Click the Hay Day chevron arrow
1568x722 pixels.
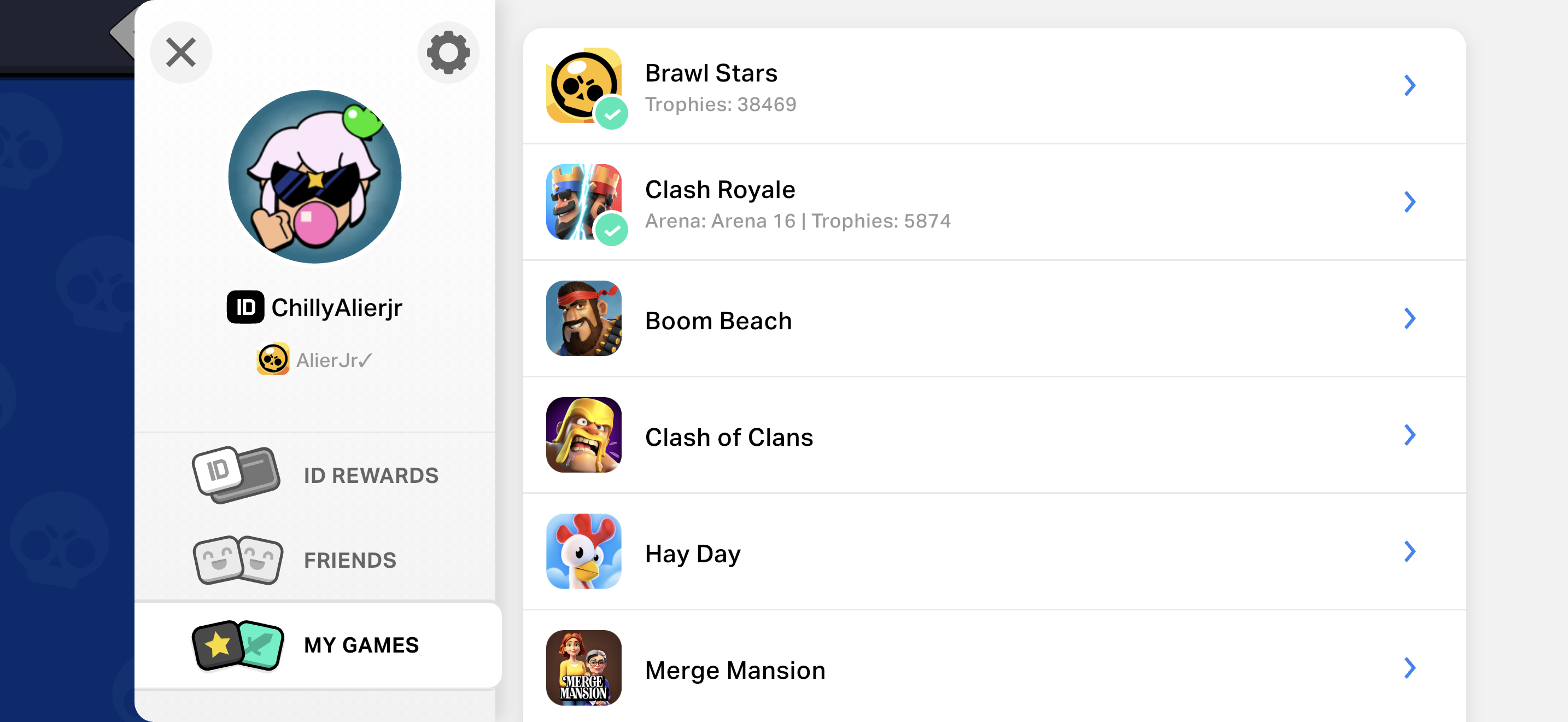[1410, 551]
